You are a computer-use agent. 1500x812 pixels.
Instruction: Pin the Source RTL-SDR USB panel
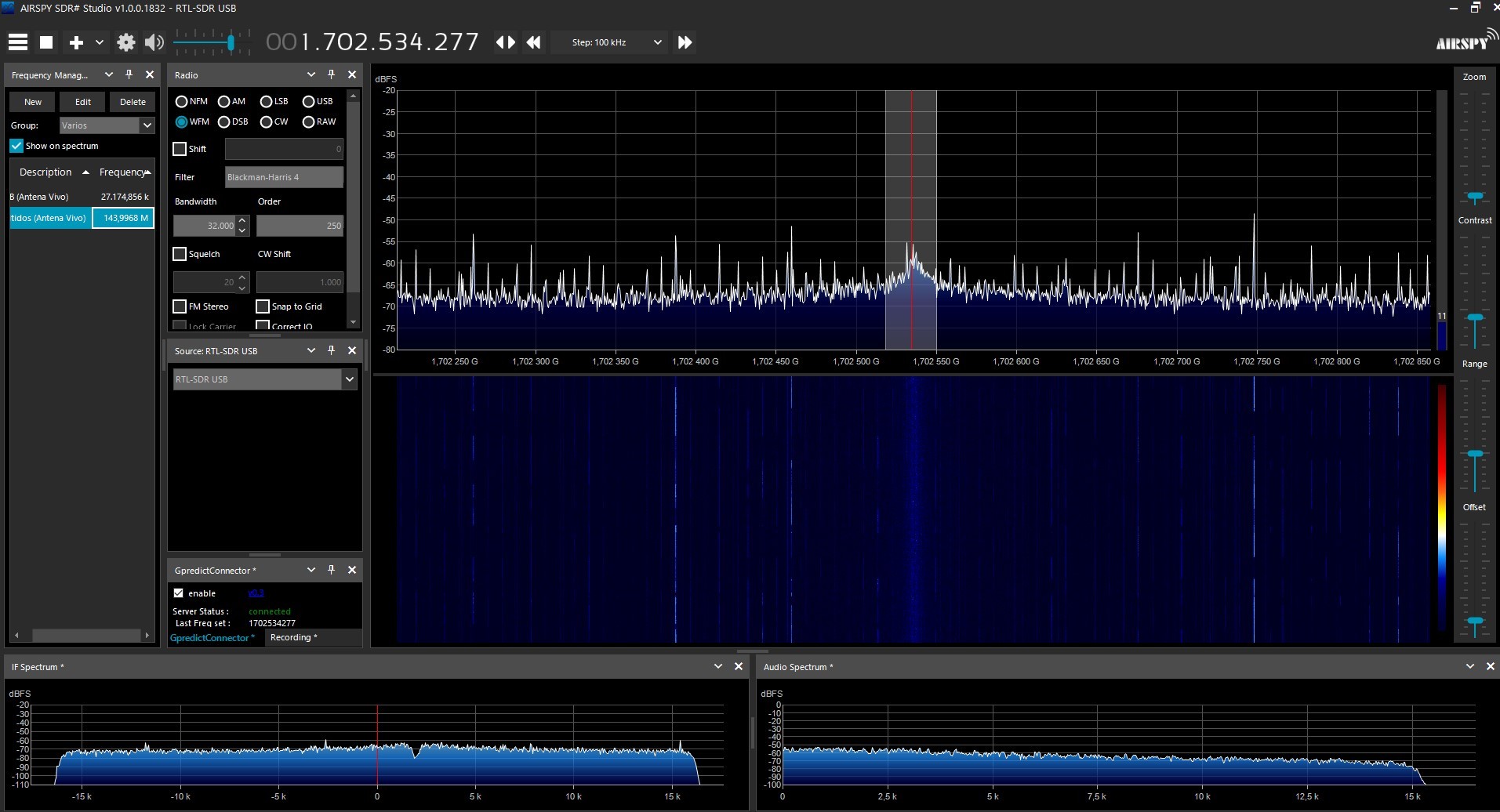[332, 350]
